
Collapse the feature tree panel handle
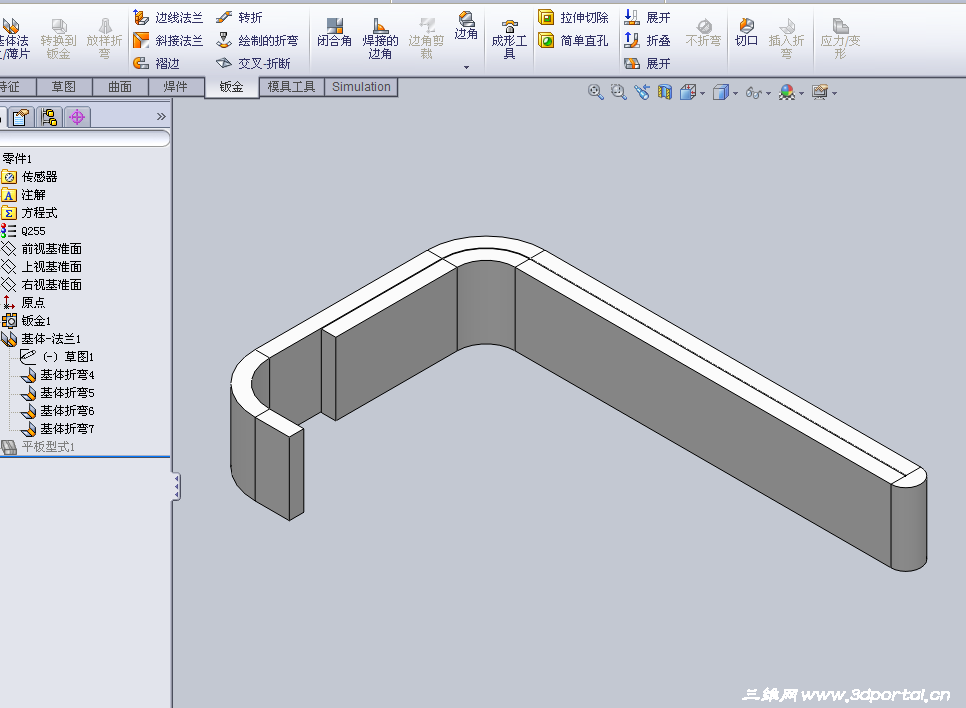click(176, 487)
